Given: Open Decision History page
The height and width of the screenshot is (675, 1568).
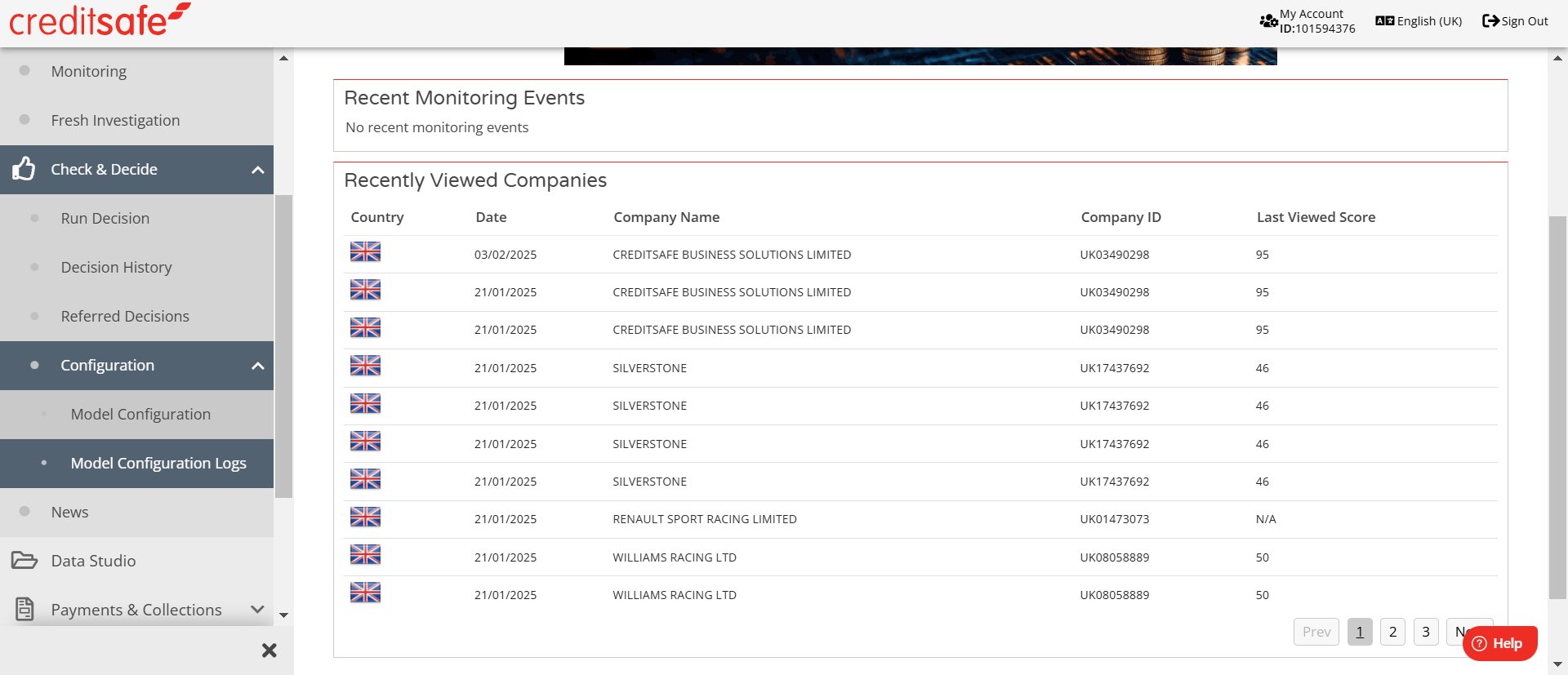Looking at the screenshot, I should point(116,267).
